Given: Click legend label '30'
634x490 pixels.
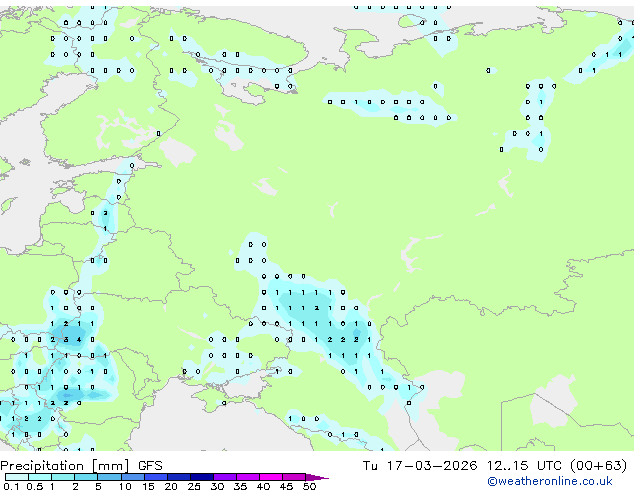Looking at the screenshot, I should (217, 486).
